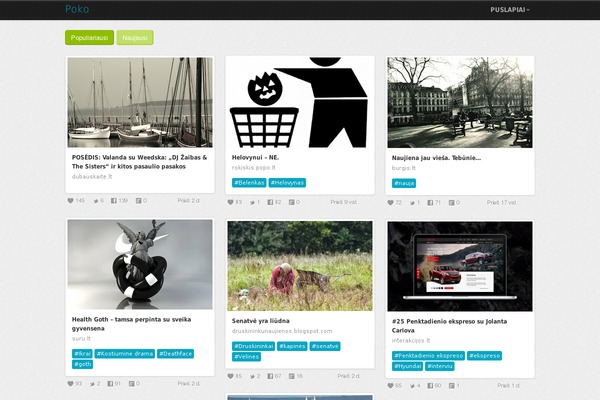
Task: Open the Naujiena jau vieša. Tebūnie… title
Action: click(x=436, y=158)
